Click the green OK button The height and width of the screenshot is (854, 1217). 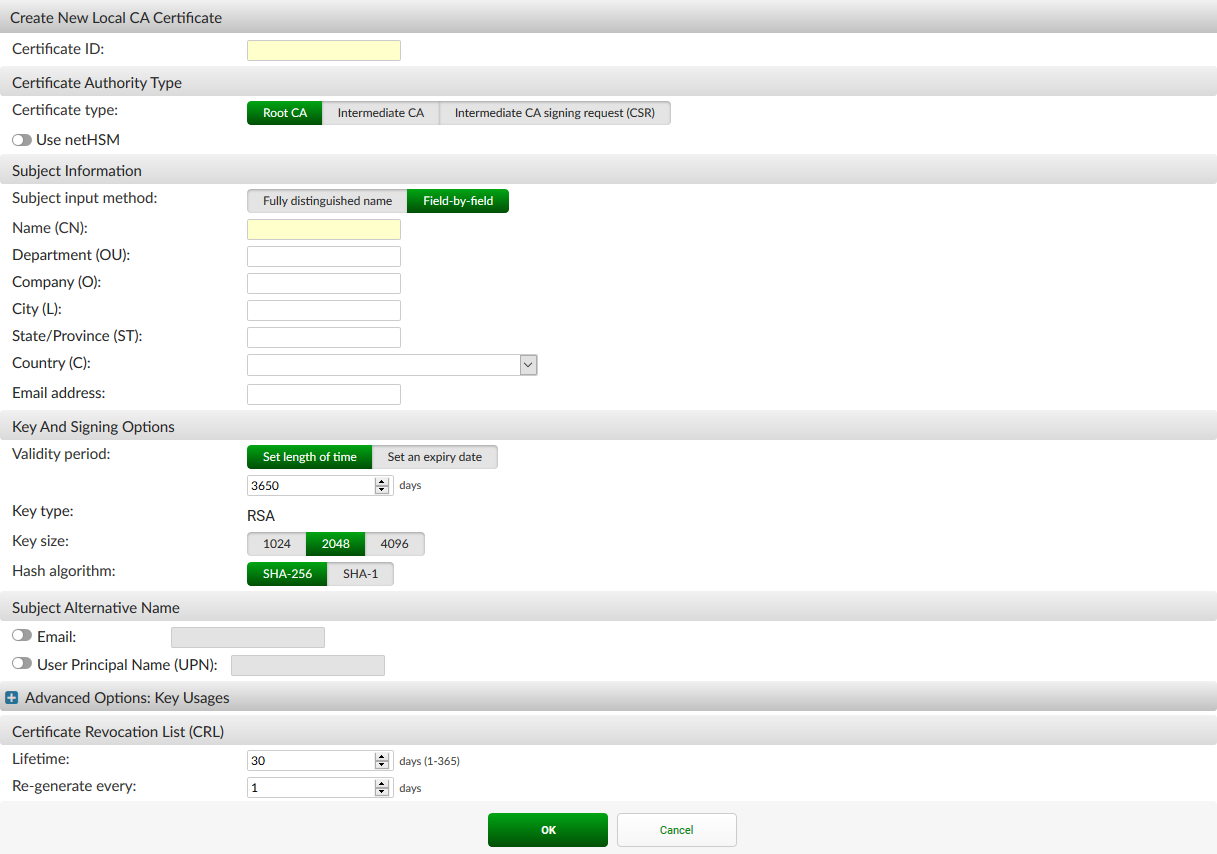point(548,830)
